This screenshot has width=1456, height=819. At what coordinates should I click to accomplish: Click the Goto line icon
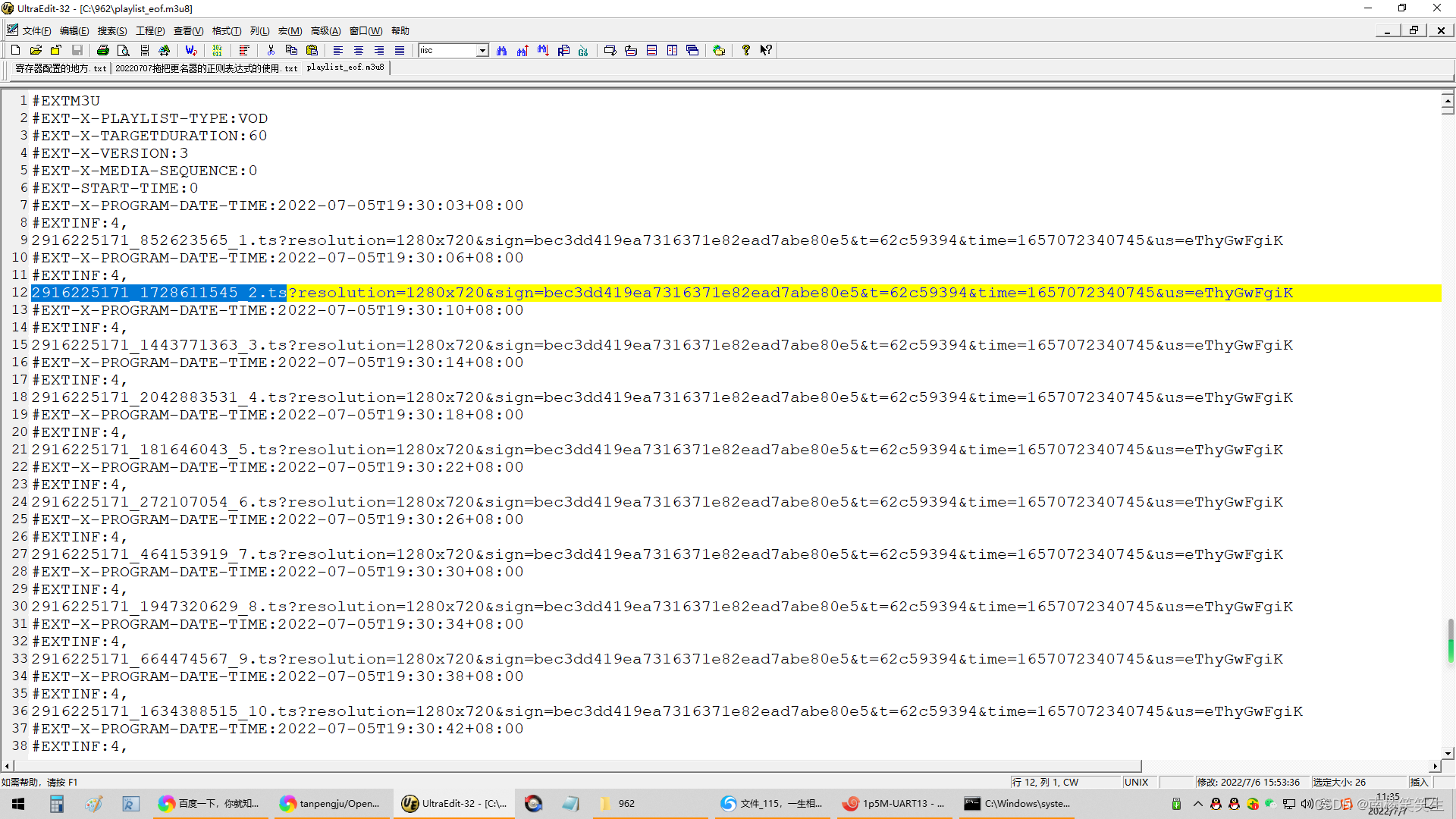(x=583, y=50)
